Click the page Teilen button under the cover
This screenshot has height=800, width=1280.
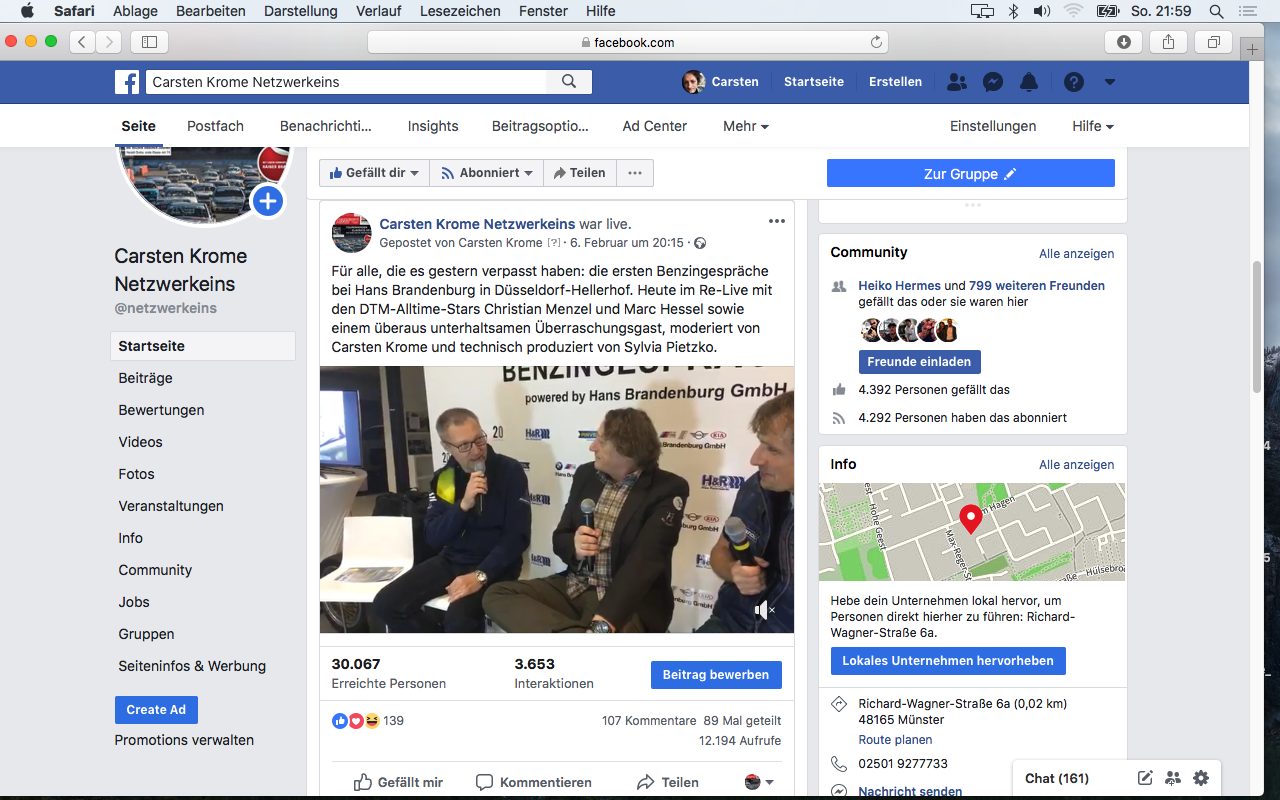coord(580,173)
